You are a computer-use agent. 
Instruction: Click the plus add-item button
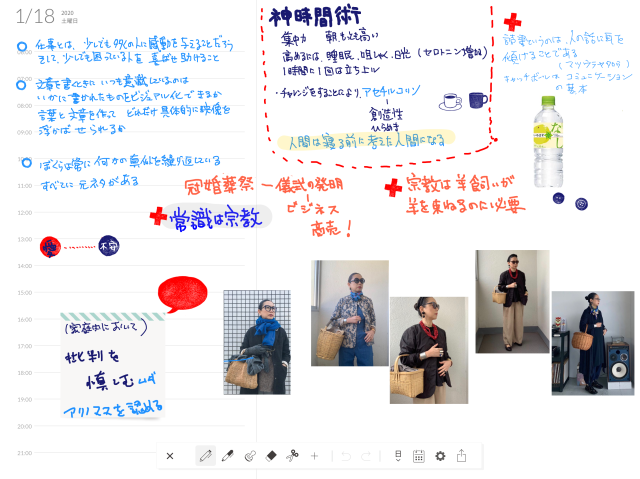pos(314,456)
